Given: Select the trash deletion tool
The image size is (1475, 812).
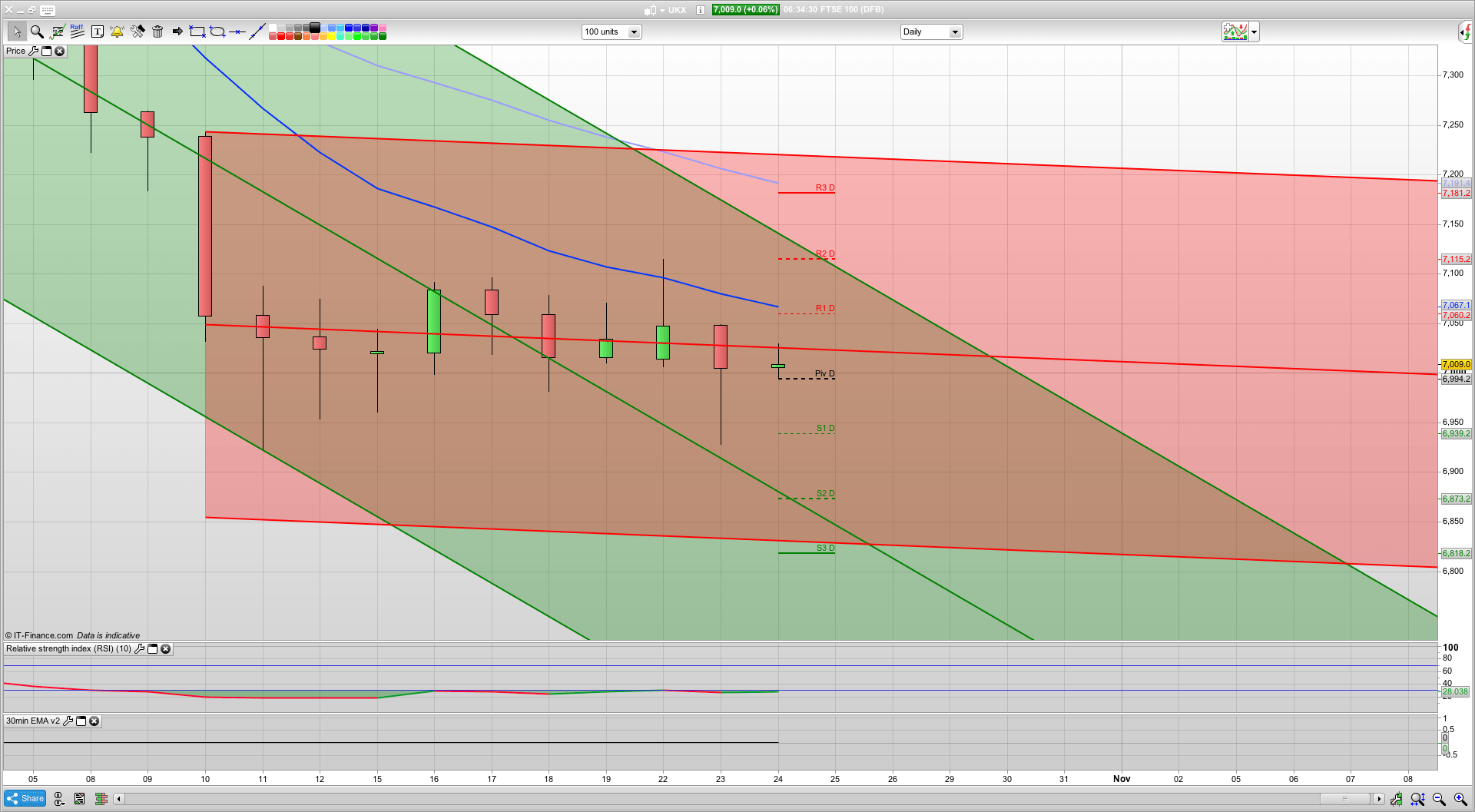Looking at the screenshot, I should 157,31.
